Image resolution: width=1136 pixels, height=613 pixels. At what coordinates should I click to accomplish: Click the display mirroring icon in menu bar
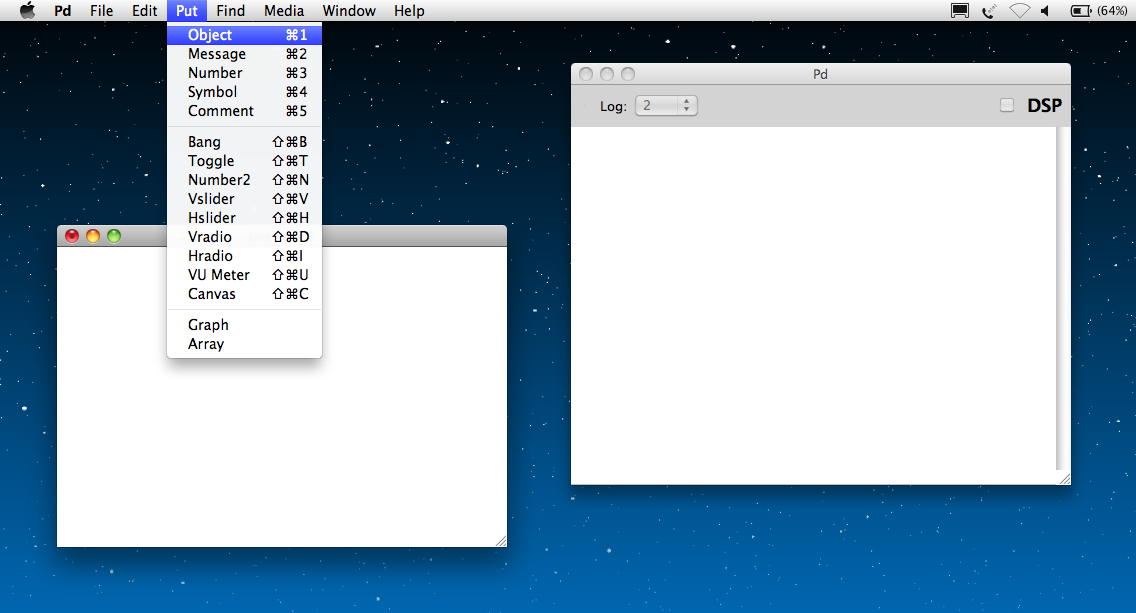click(x=960, y=11)
